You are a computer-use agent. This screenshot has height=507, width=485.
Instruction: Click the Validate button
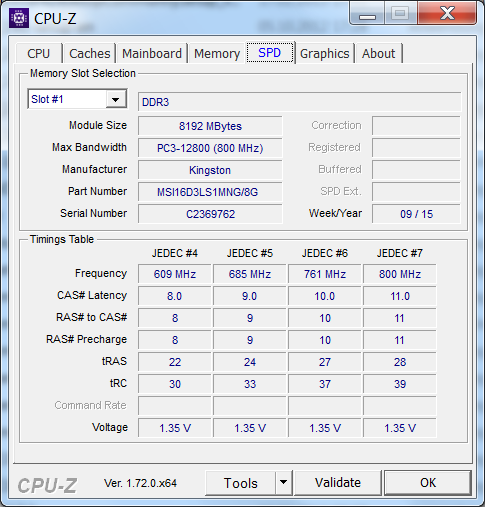tap(338, 482)
